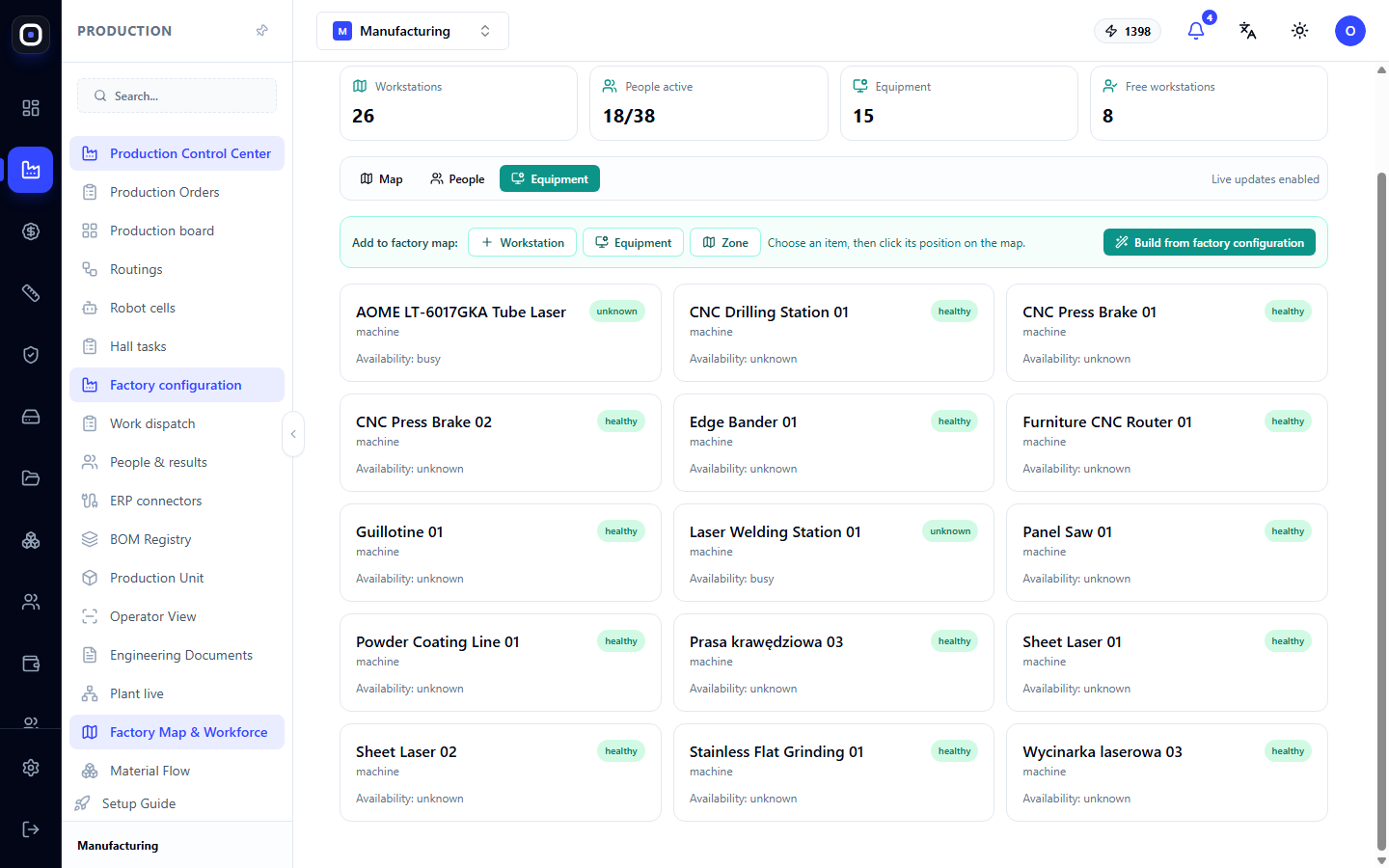
Task: Pin the Production sidebar
Action: point(261,31)
